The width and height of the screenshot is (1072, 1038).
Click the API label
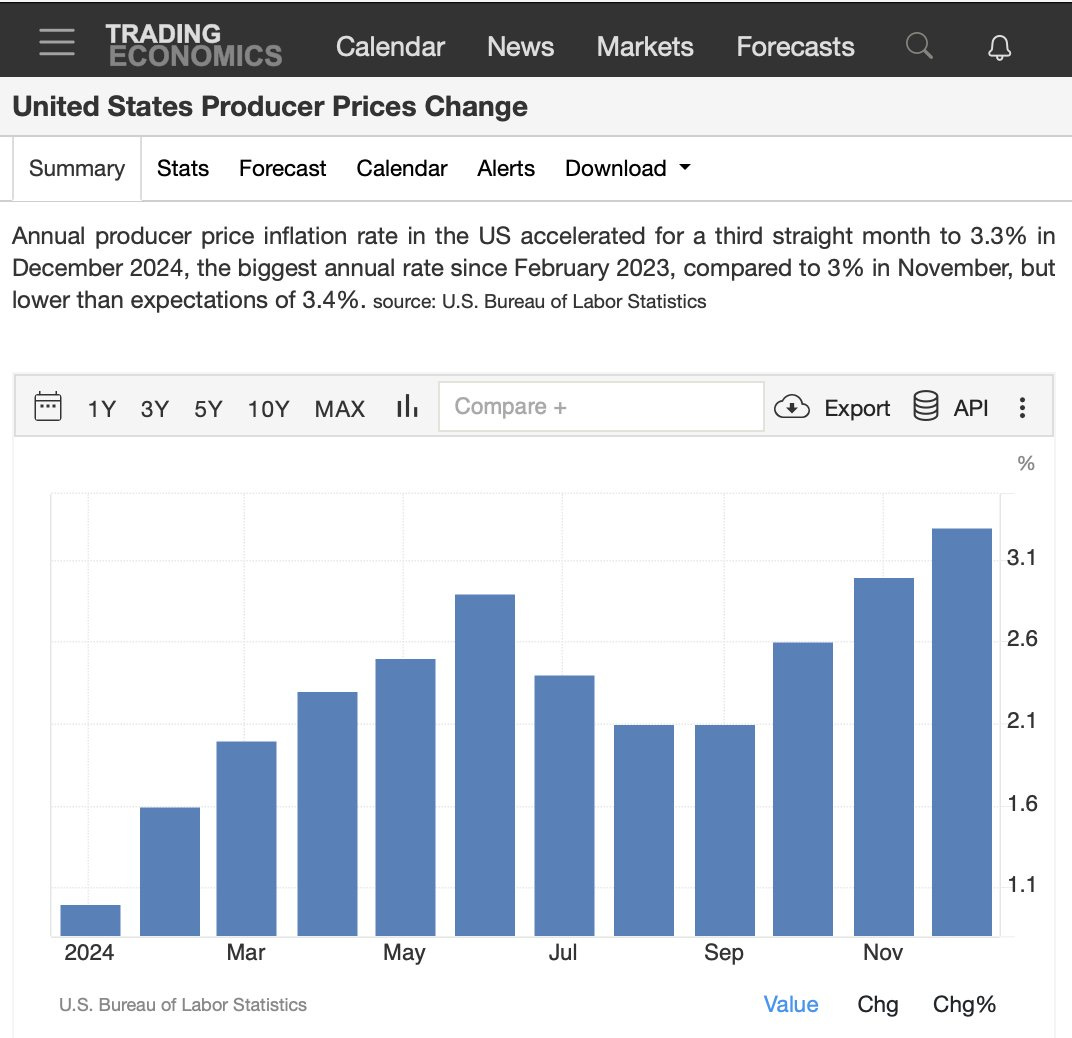click(971, 408)
